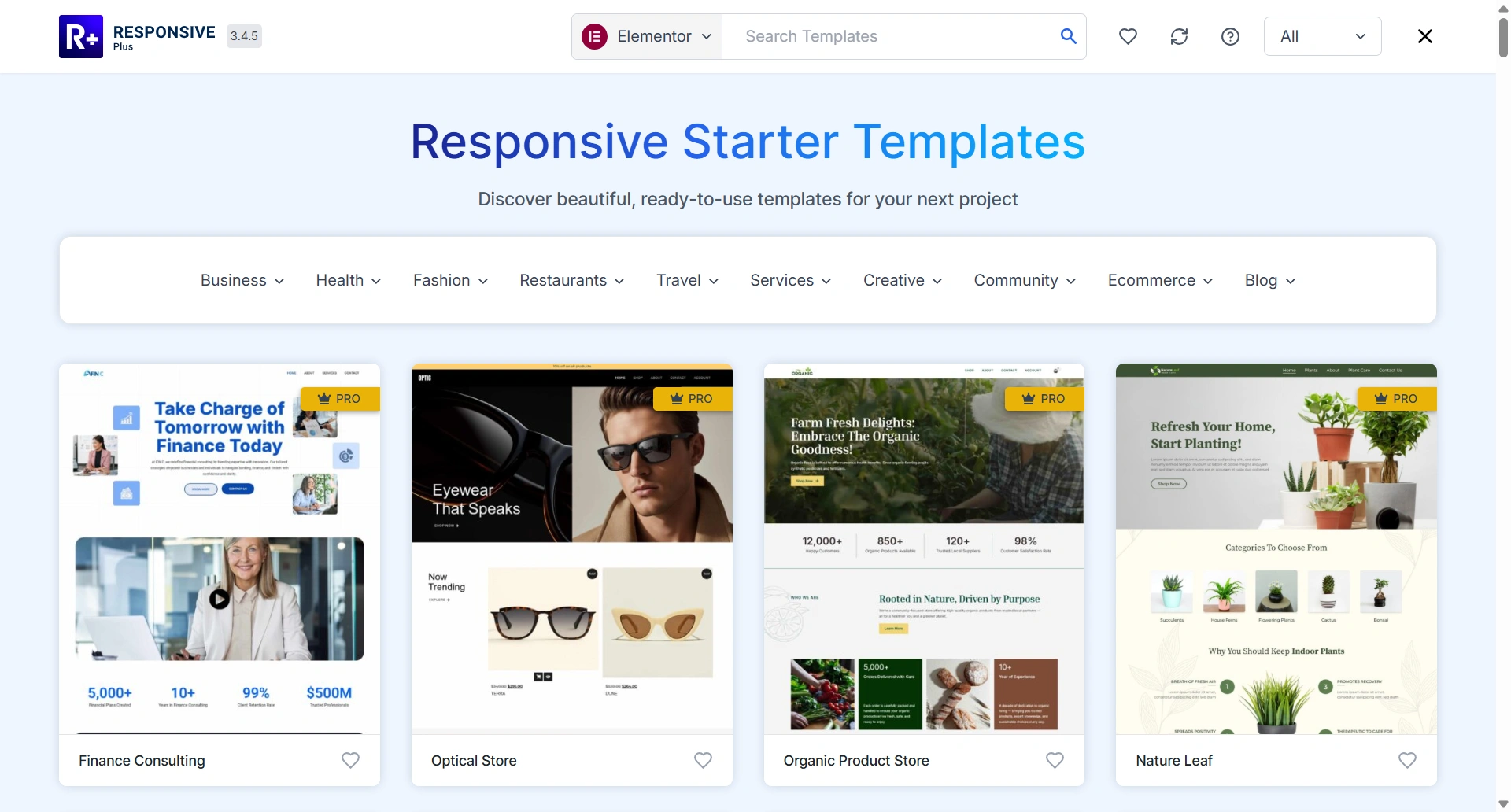Image resolution: width=1511 pixels, height=812 pixels.
Task: Open the Nature Leaf template preview
Action: [x=1276, y=549]
